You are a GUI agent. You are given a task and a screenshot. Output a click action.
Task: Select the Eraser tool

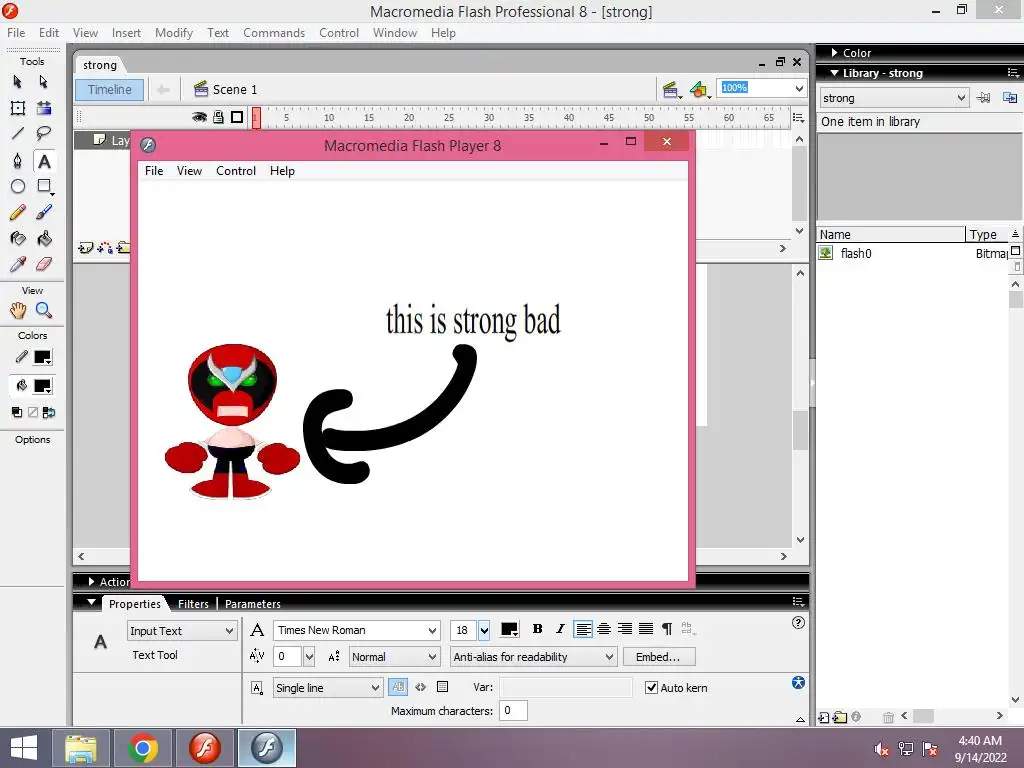click(x=44, y=264)
